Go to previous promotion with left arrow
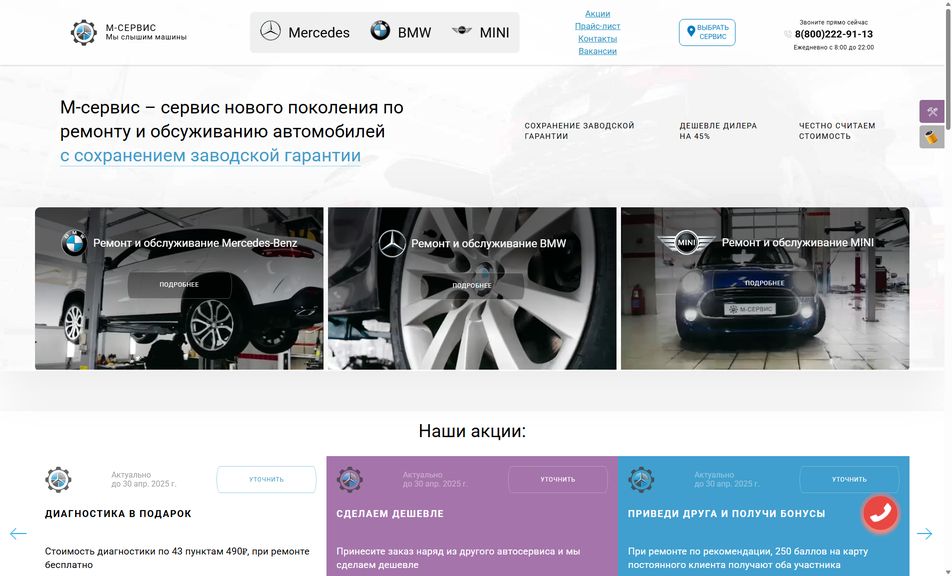 [x=18, y=534]
